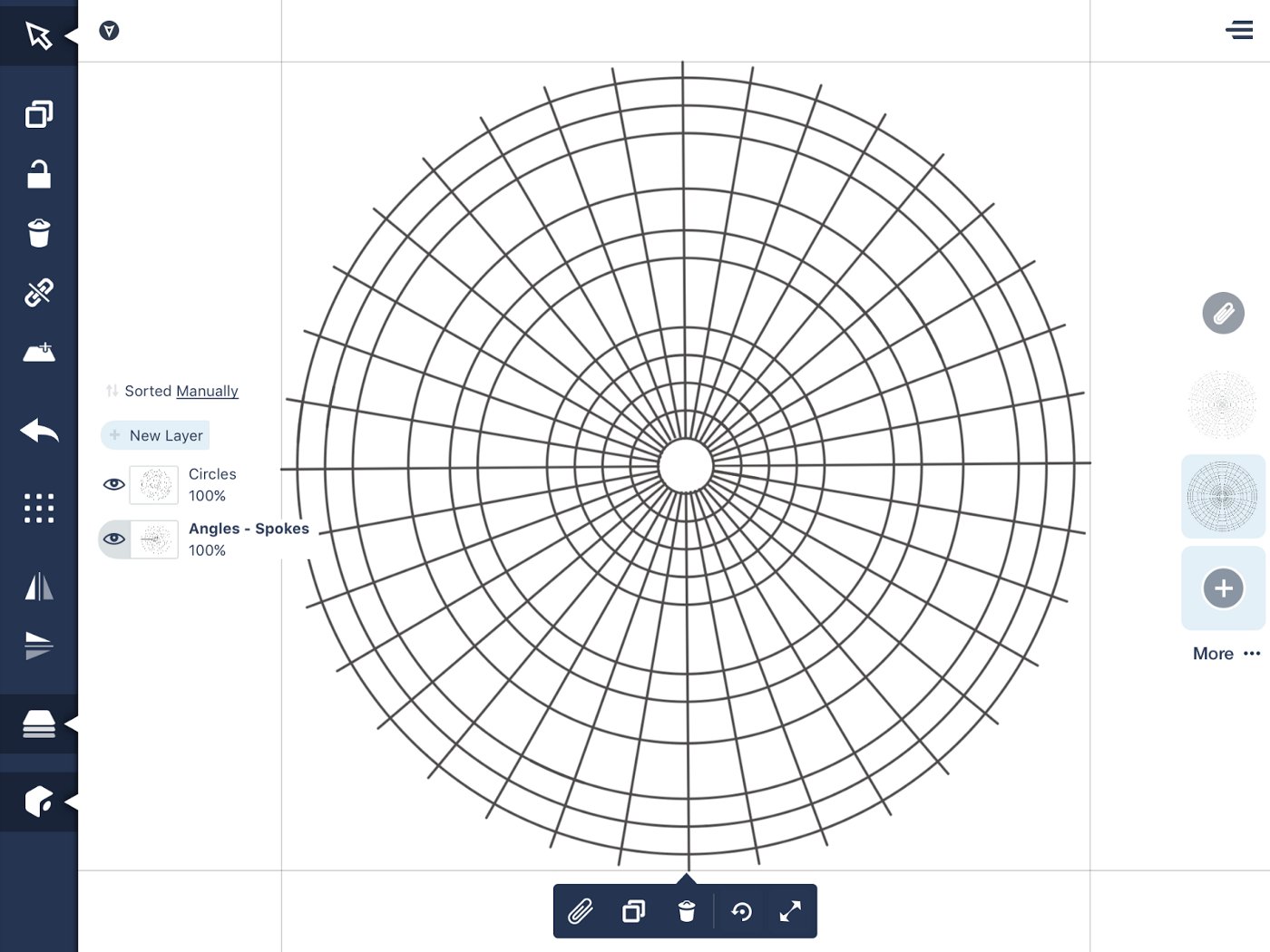Delete selection via bottom popup trash

click(687, 911)
